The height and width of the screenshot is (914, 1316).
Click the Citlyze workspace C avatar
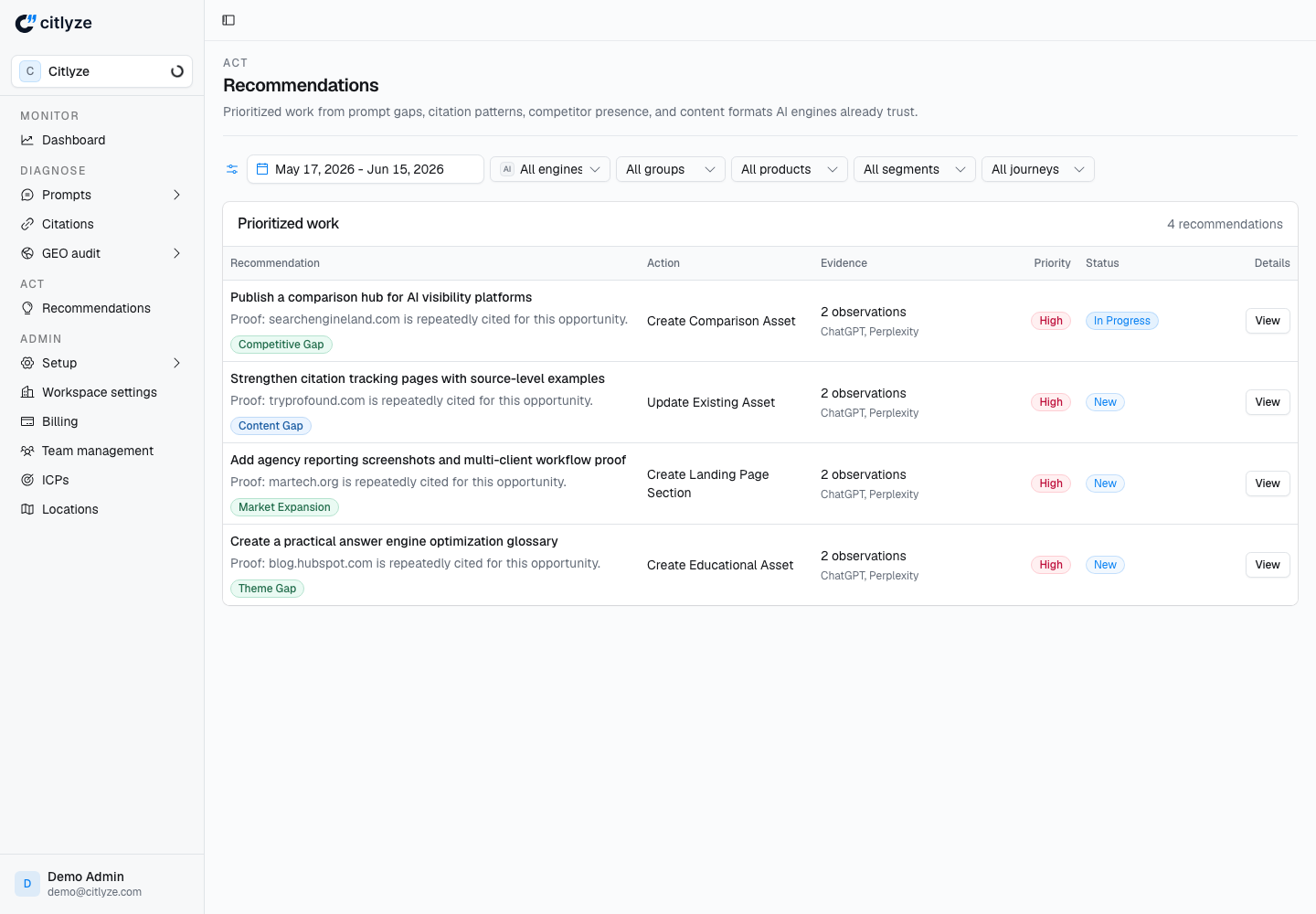[x=30, y=71]
